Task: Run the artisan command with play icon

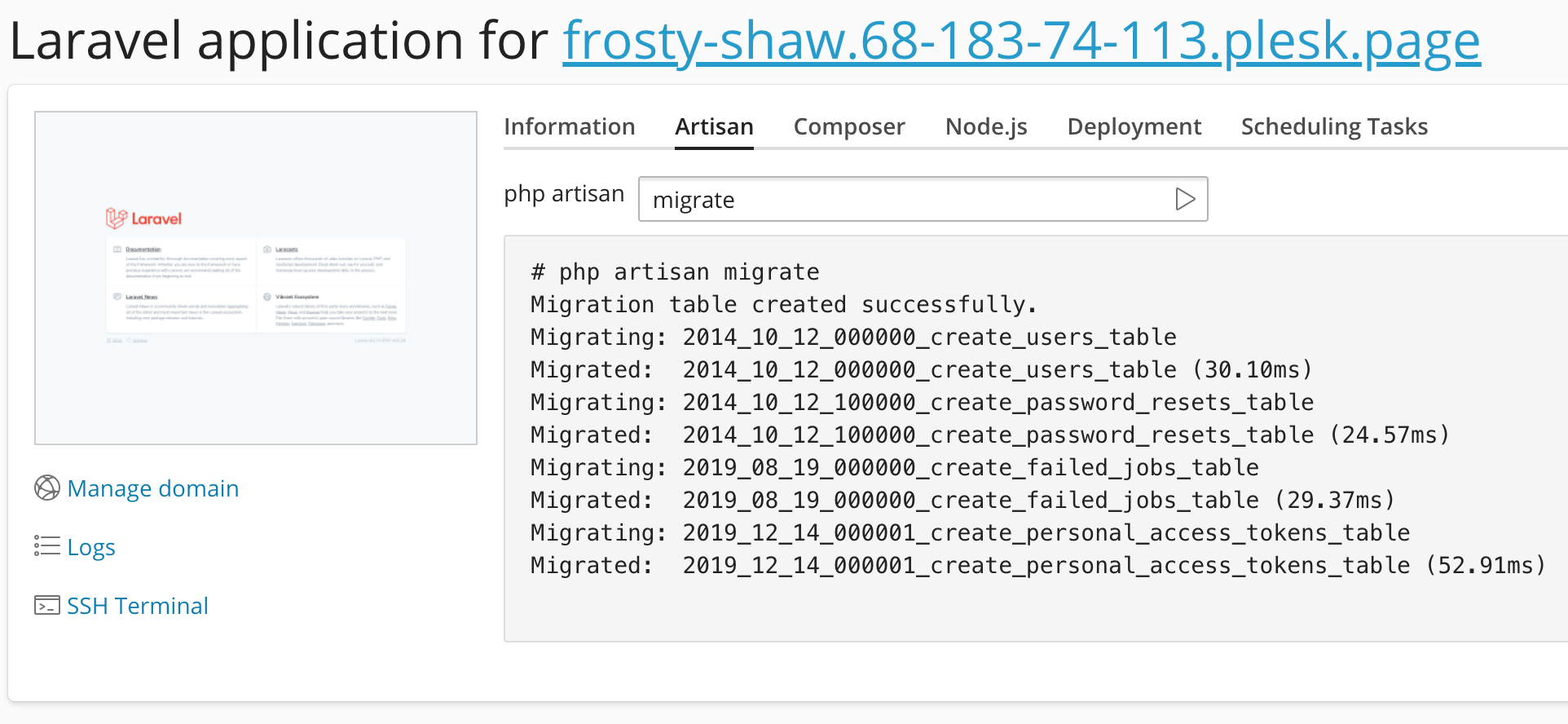Action: 1185,199
